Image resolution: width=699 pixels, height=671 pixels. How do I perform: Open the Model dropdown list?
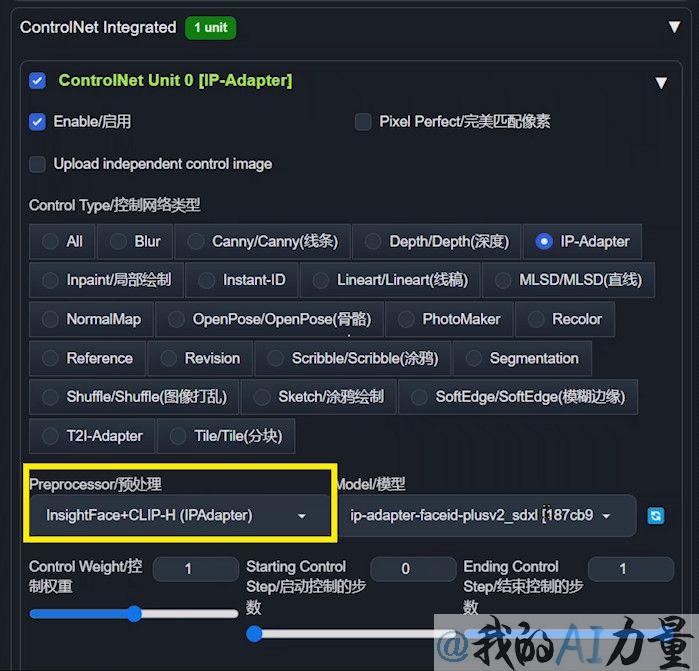[486, 515]
